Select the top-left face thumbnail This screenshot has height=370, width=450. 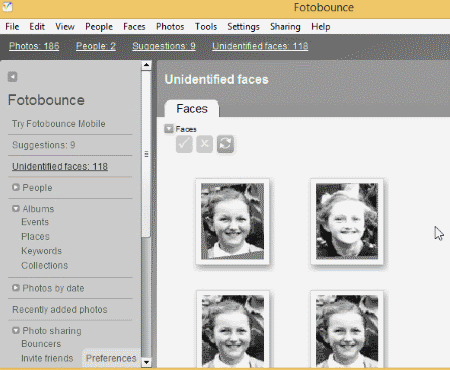232,221
